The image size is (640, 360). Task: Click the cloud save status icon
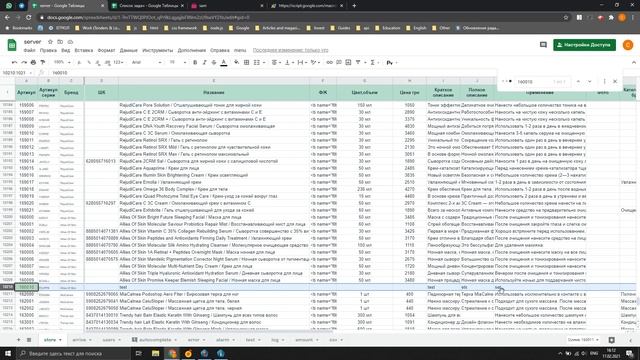click(x=70, y=42)
